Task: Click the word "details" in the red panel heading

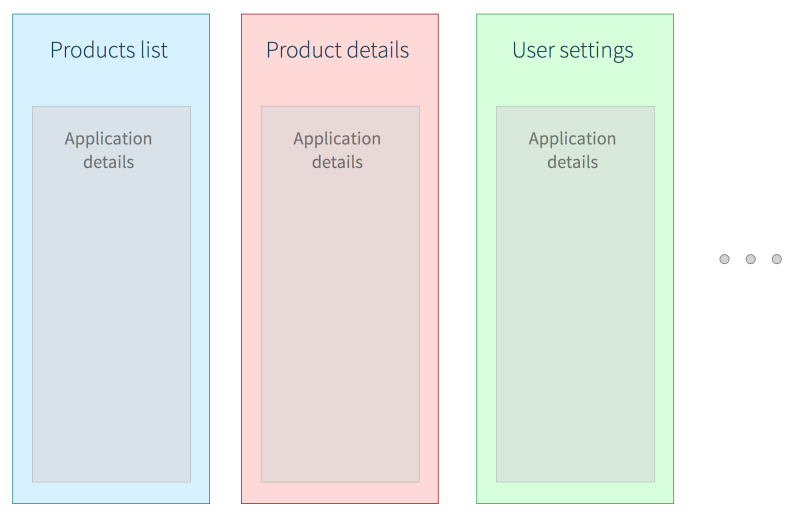Action: pyautogui.click(x=375, y=50)
